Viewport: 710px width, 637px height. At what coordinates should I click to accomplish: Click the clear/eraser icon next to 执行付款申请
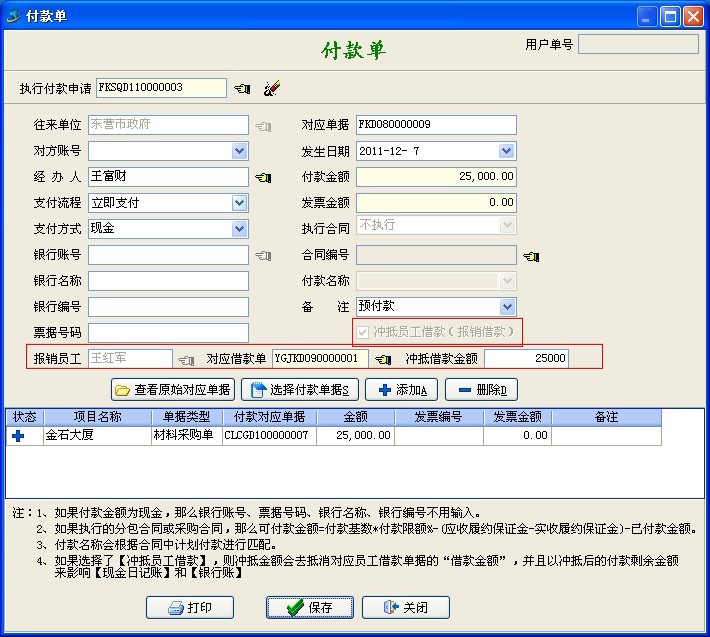point(271,89)
